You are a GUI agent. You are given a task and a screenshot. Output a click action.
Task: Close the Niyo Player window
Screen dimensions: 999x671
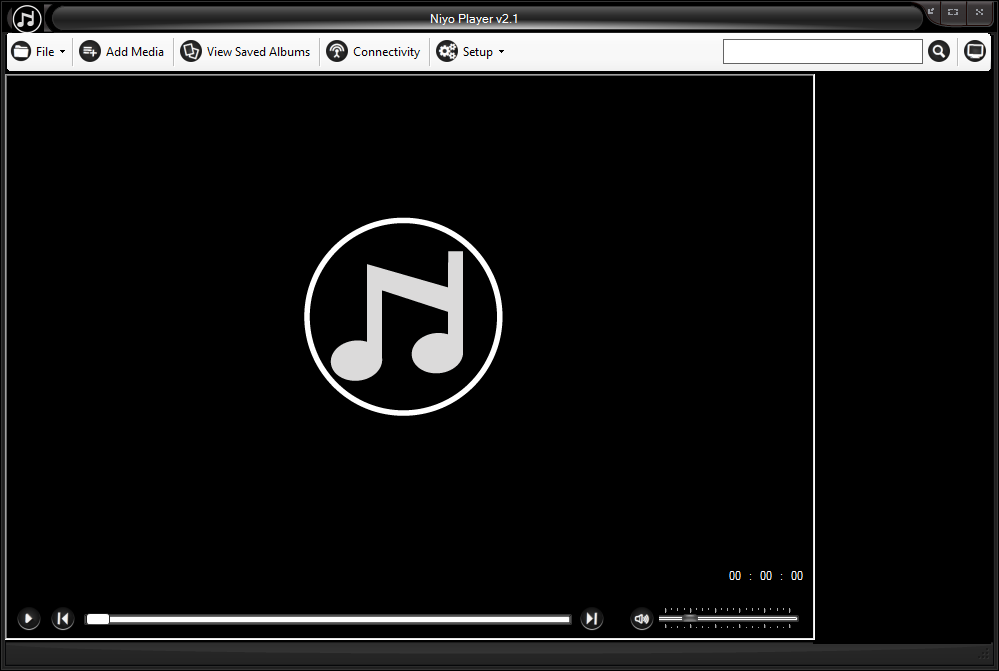(x=979, y=12)
